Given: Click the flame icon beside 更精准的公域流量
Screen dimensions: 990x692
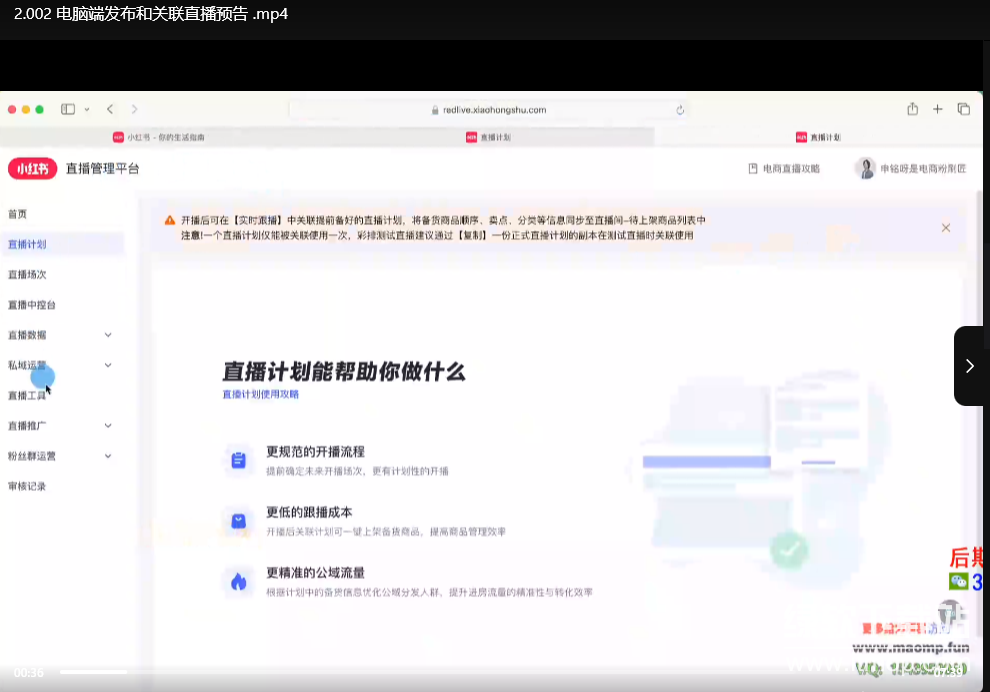Looking at the screenshot, I should 238,582.
